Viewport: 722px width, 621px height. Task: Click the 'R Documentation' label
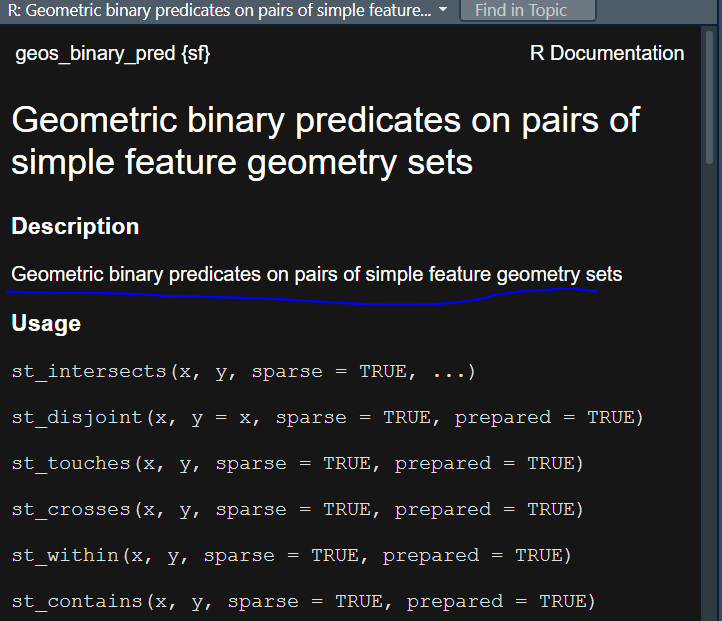[x=607, y=53]
